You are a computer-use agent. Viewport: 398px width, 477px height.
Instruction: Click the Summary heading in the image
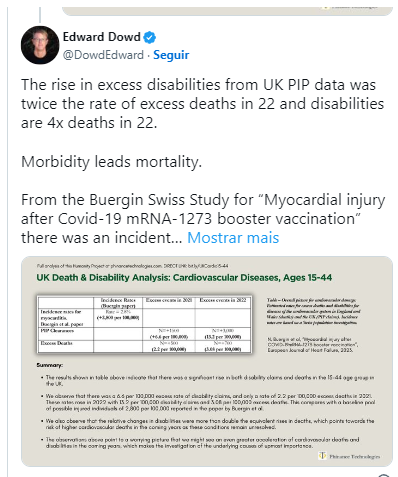(49, 365)
